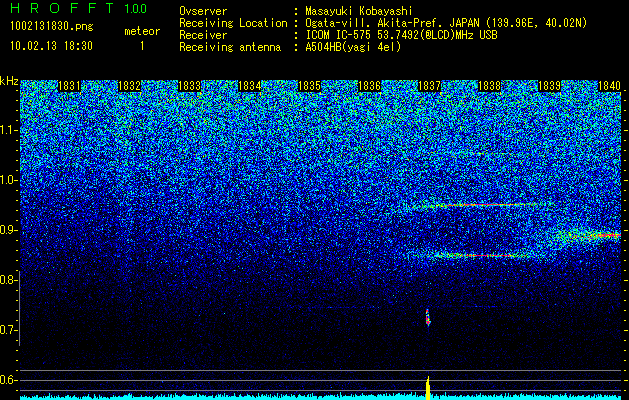629x400 pixels.
Task: Click the 1833 time marker
Action: click(189, 86)
